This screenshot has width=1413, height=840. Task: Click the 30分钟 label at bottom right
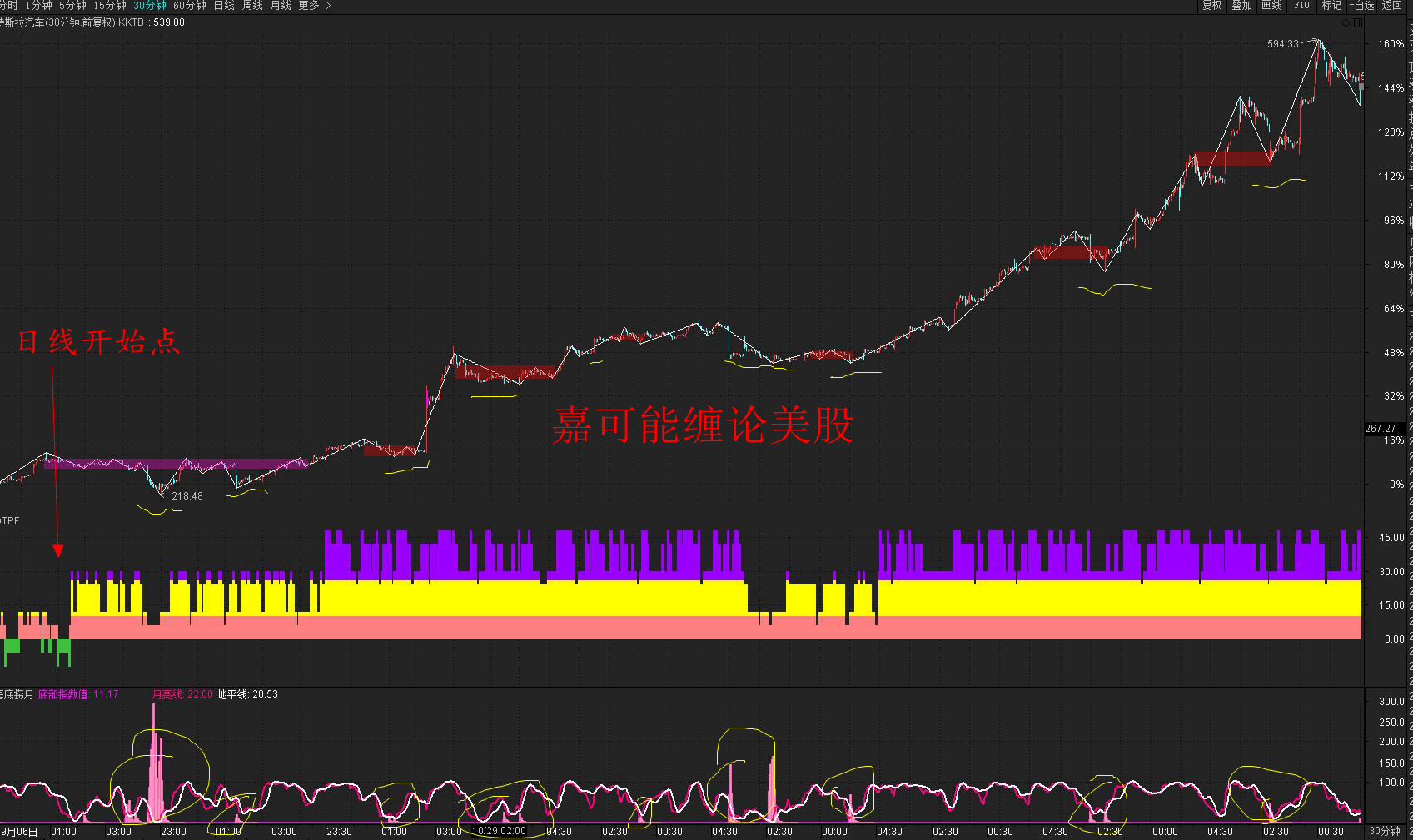[x=1384, y=831]
